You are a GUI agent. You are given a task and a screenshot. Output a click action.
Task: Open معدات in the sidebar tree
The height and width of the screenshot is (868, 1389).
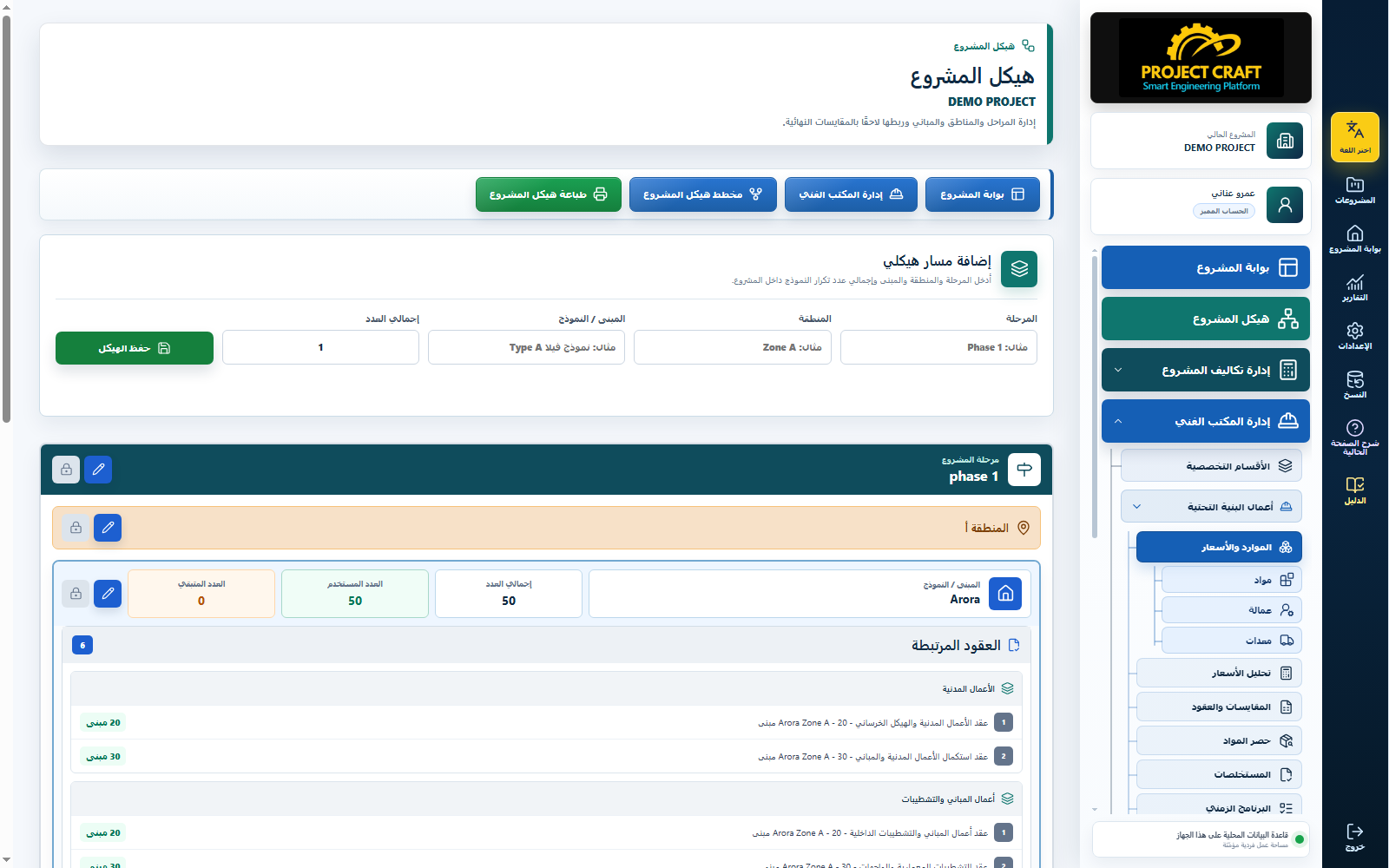point(1232,641)
